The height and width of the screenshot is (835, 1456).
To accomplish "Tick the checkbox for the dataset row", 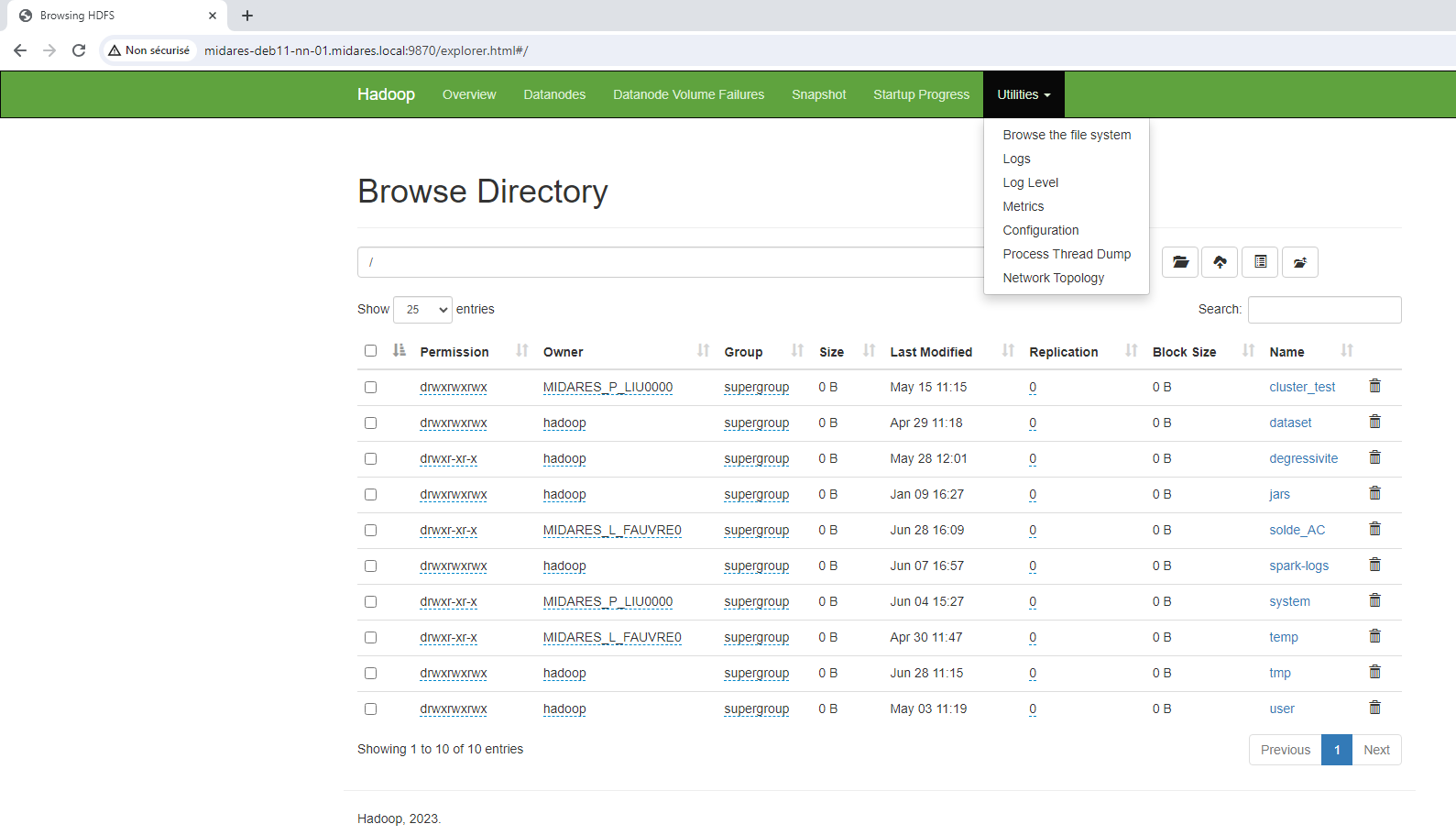I will (x=370, y=423).
